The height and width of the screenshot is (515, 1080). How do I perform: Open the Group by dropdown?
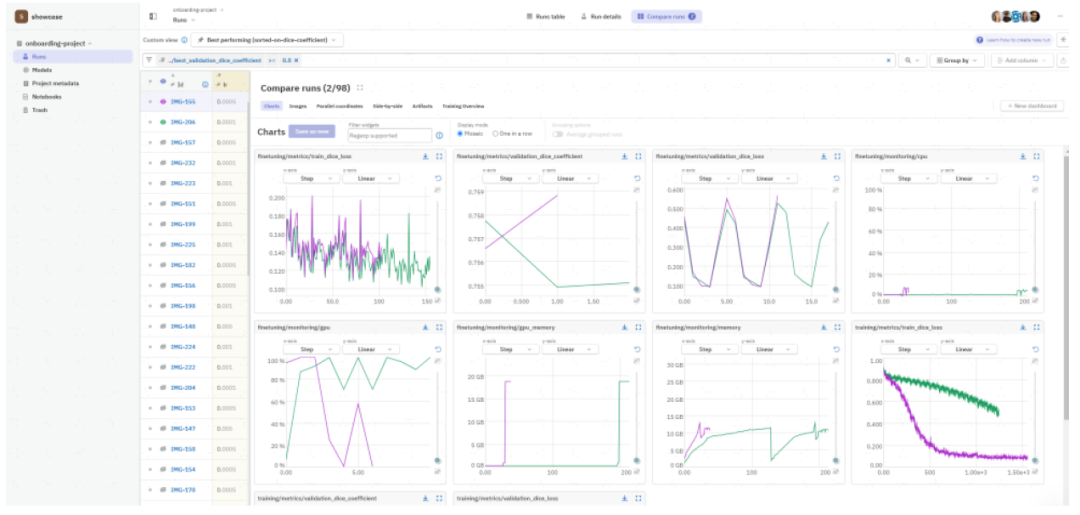[x=957, y=61]
